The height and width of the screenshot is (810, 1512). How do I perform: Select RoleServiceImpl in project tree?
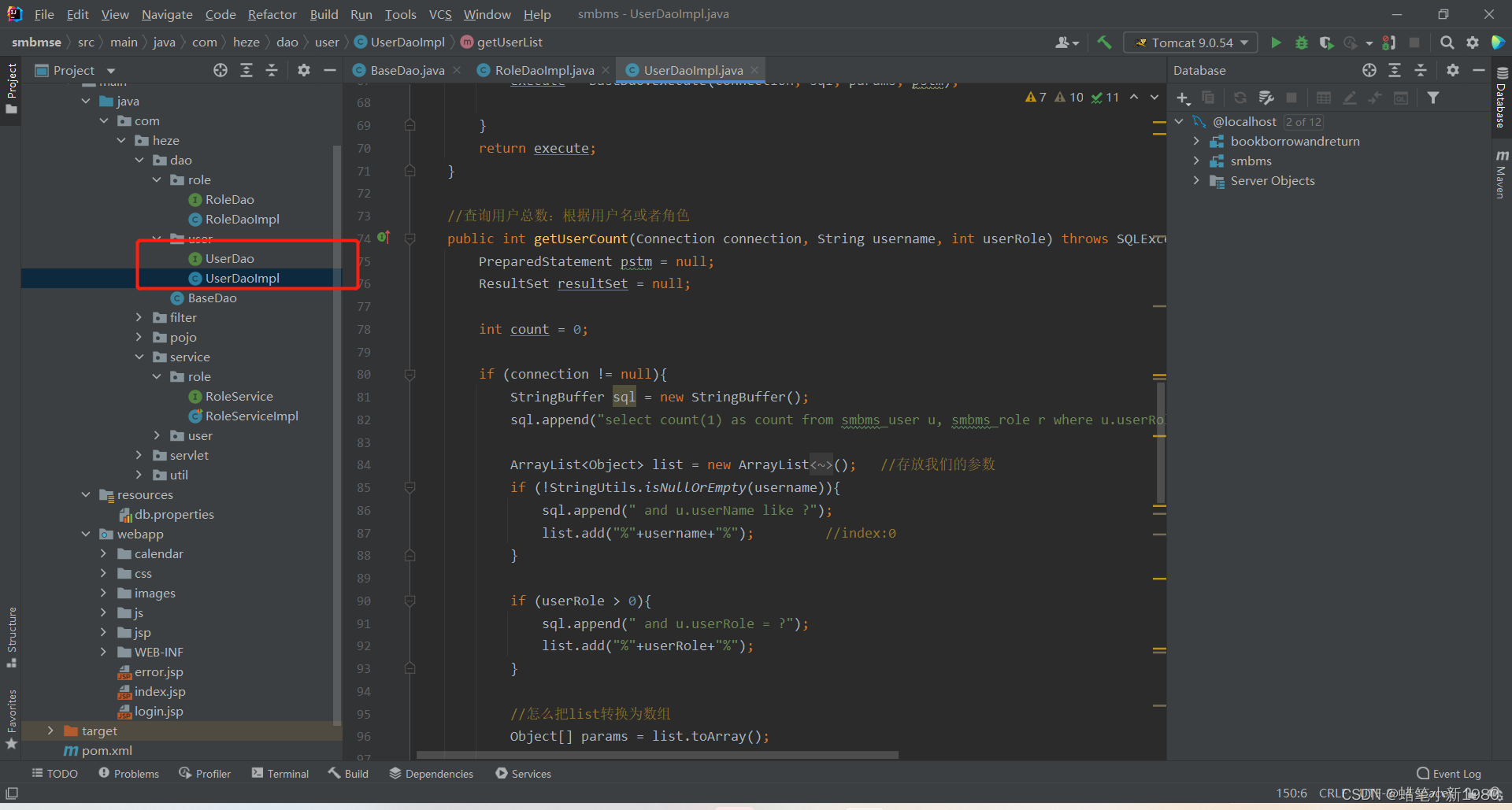251,416
